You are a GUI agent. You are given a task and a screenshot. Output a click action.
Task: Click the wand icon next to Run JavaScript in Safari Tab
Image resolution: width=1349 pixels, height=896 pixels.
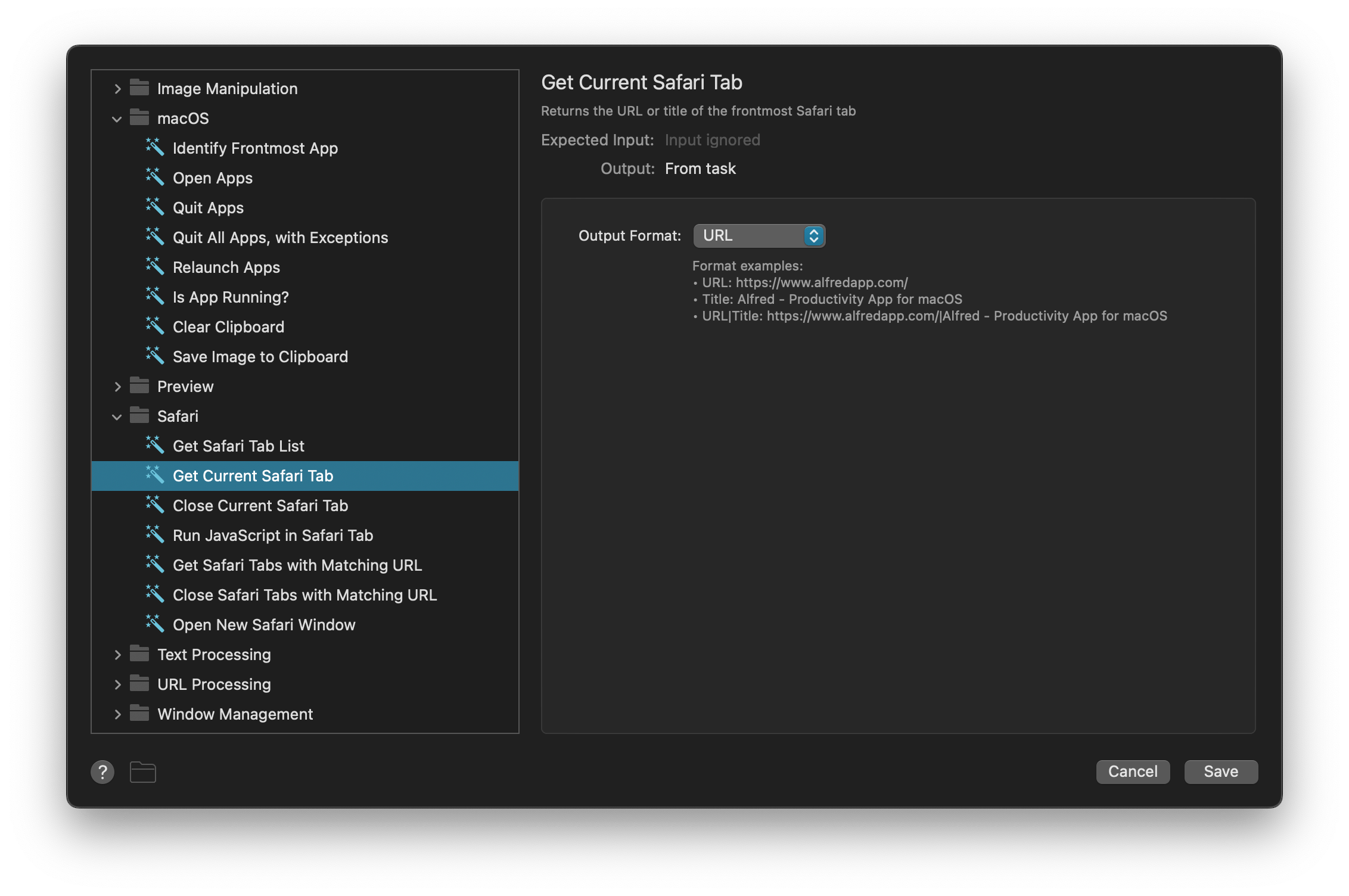coord(155,535)
